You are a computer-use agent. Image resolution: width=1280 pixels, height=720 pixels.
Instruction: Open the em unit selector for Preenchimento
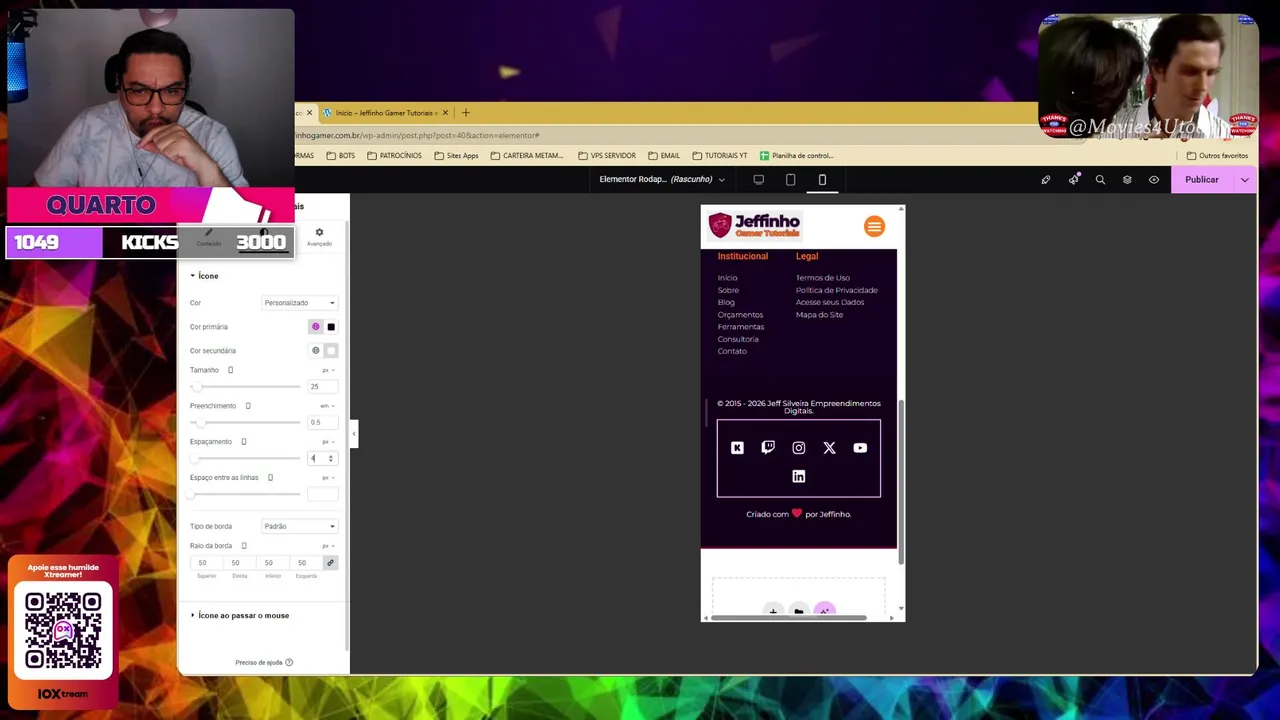[327, 406]
